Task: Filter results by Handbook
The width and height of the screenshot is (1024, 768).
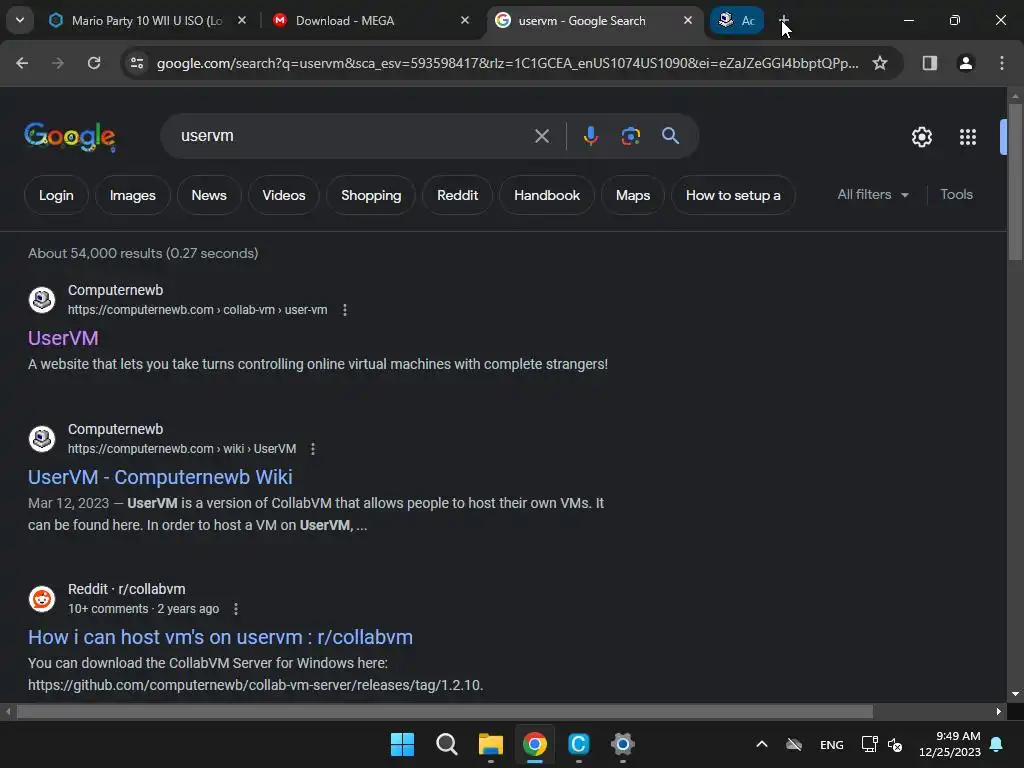Action: tap(547, 195)
